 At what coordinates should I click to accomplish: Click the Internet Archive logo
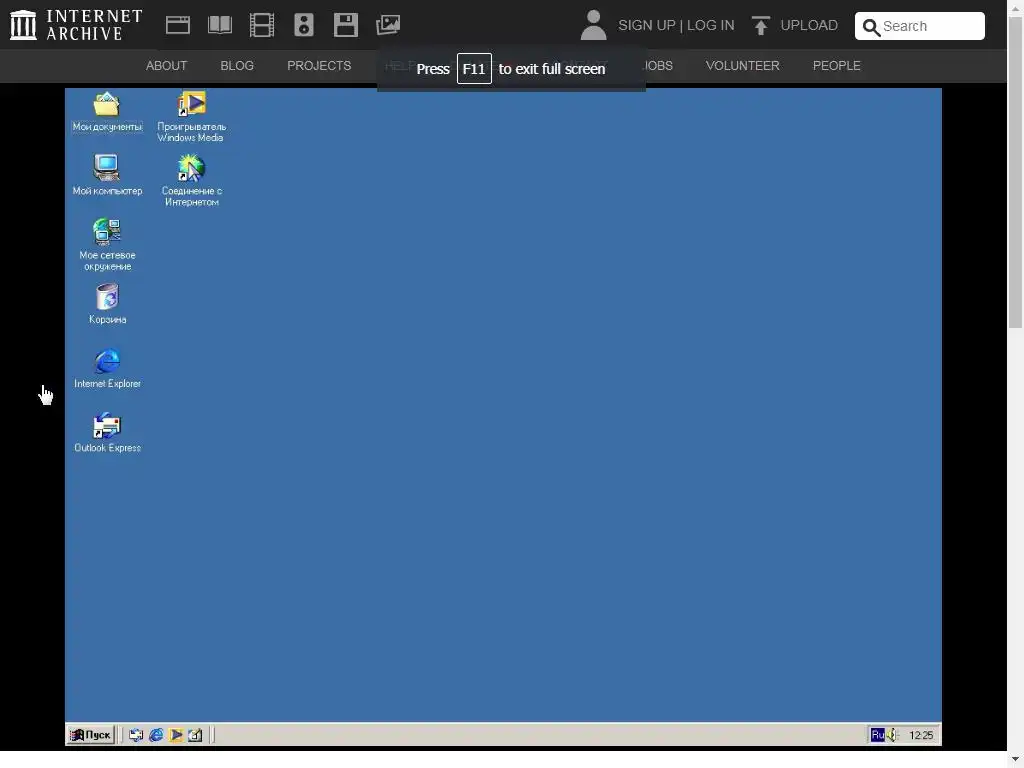click(x=76, y=25)
